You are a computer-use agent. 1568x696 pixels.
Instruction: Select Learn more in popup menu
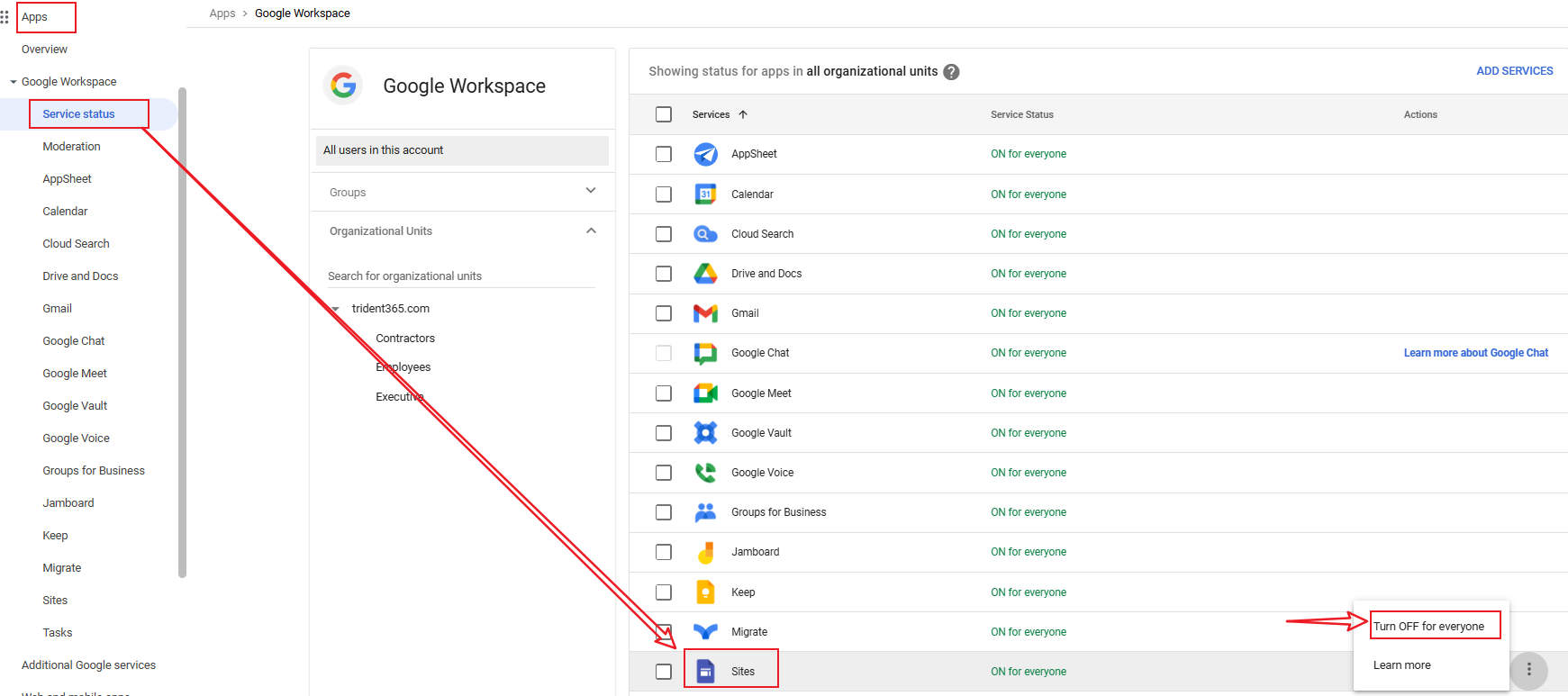pyautogui.click(x=1401, y=665)
